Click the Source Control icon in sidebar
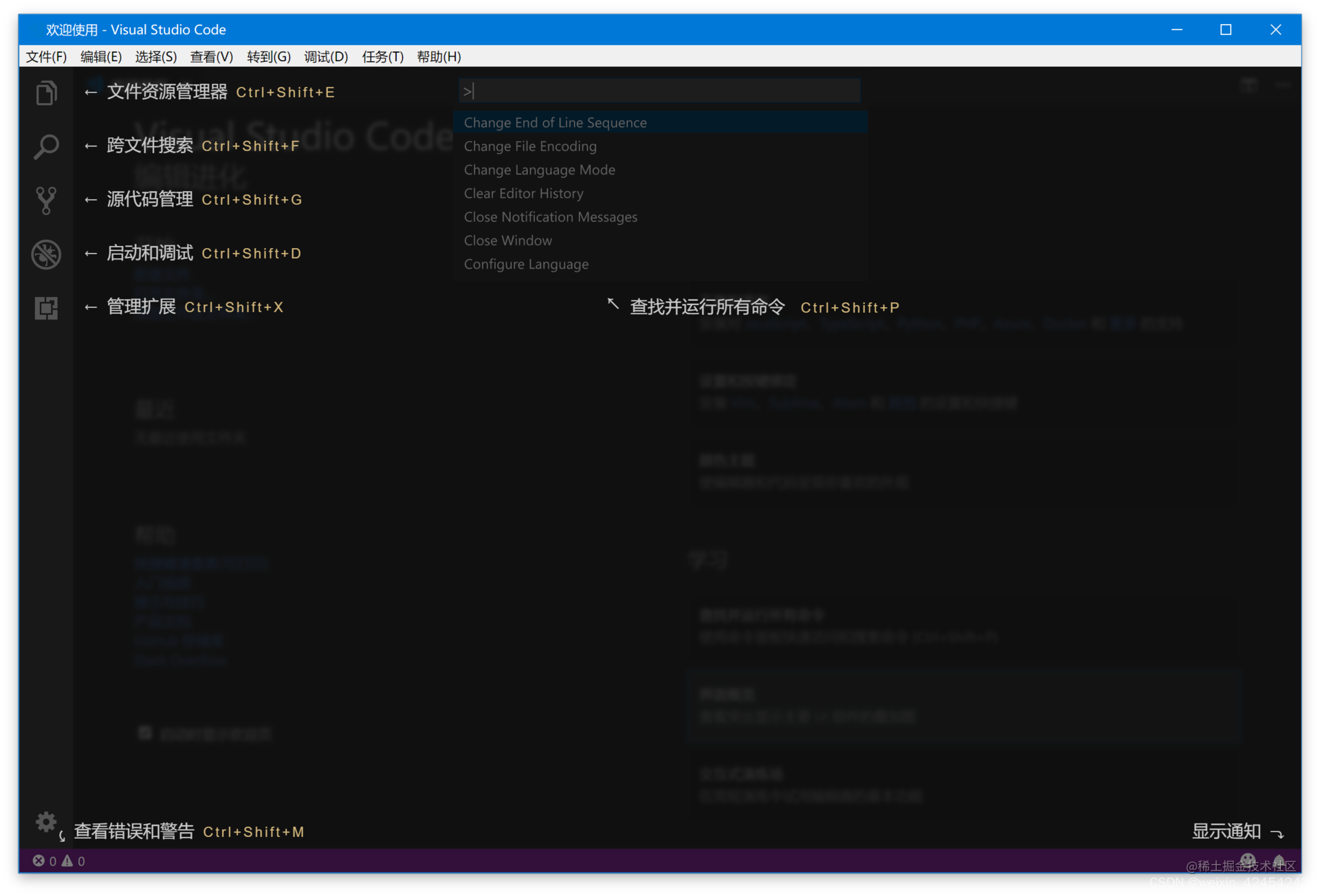The width and height of the screenshot is (1320, 896). coord(47,198)
